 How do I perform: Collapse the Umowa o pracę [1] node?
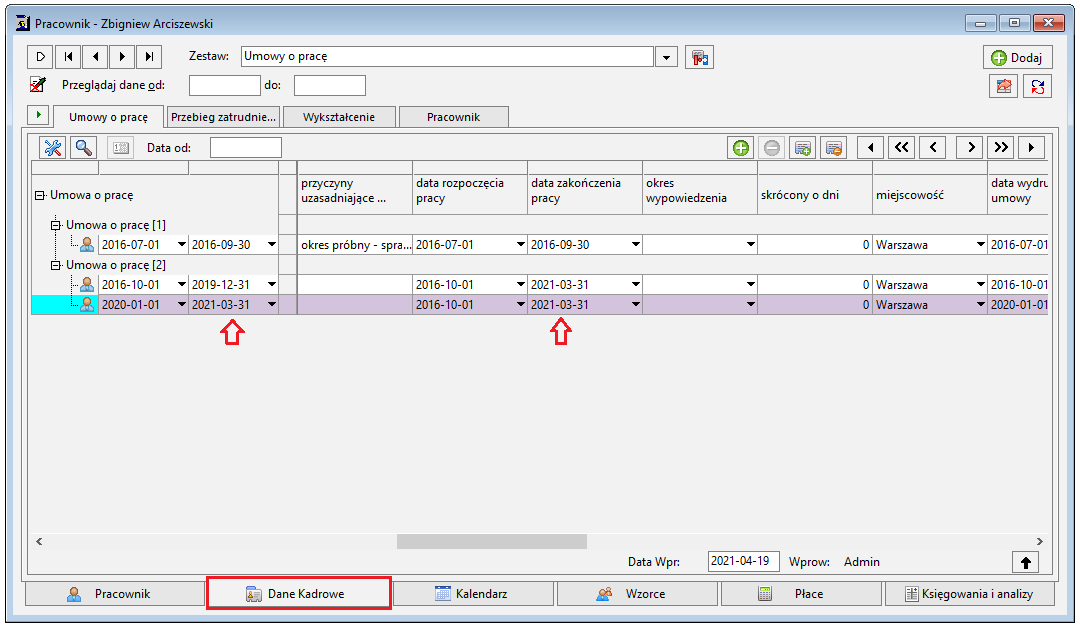pyautogui.click(x=56, y=225)
